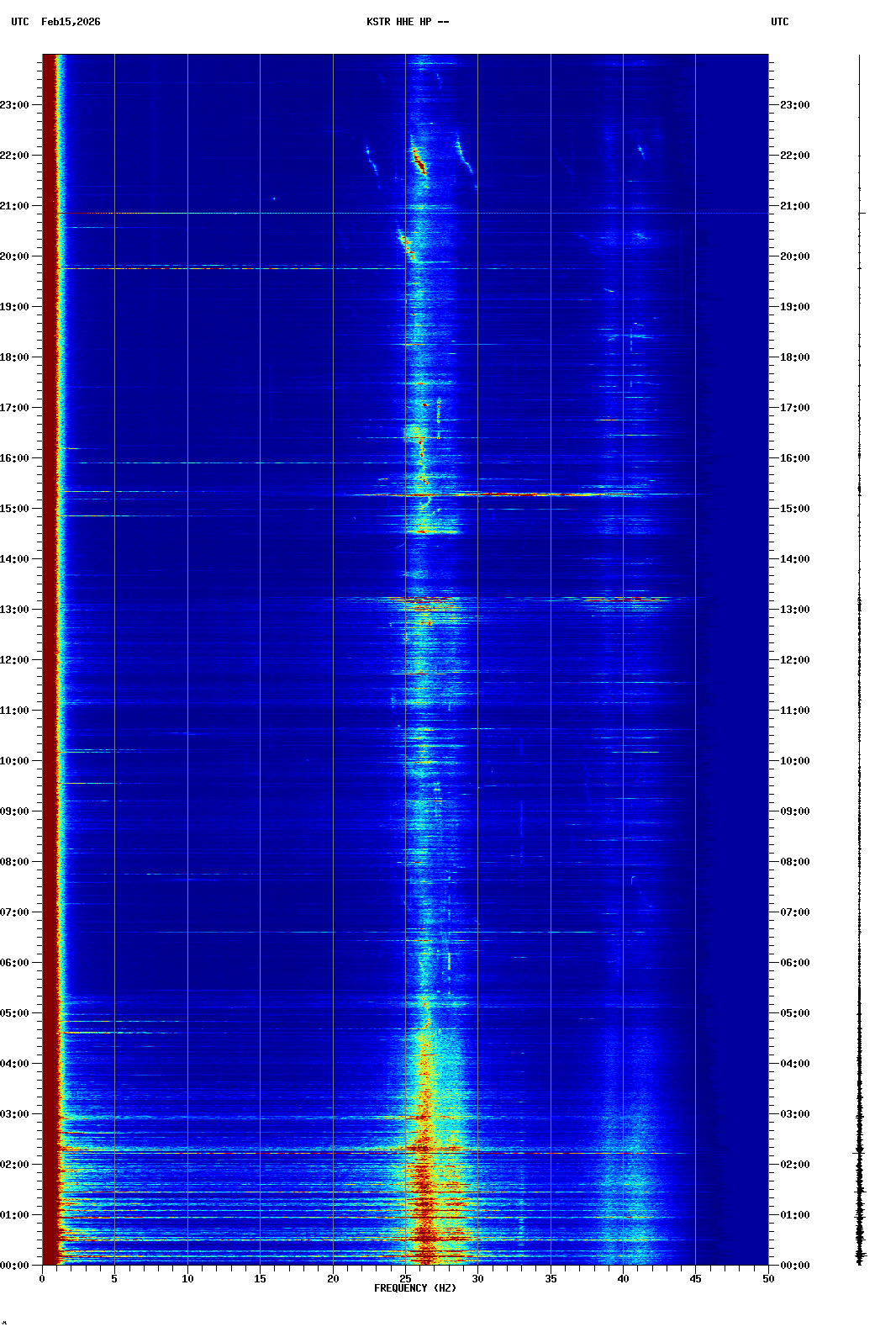Screen dimensions: 896x1332
Task: Click the 25 tick on frequency axis
Action: [x=405, y=1279]
